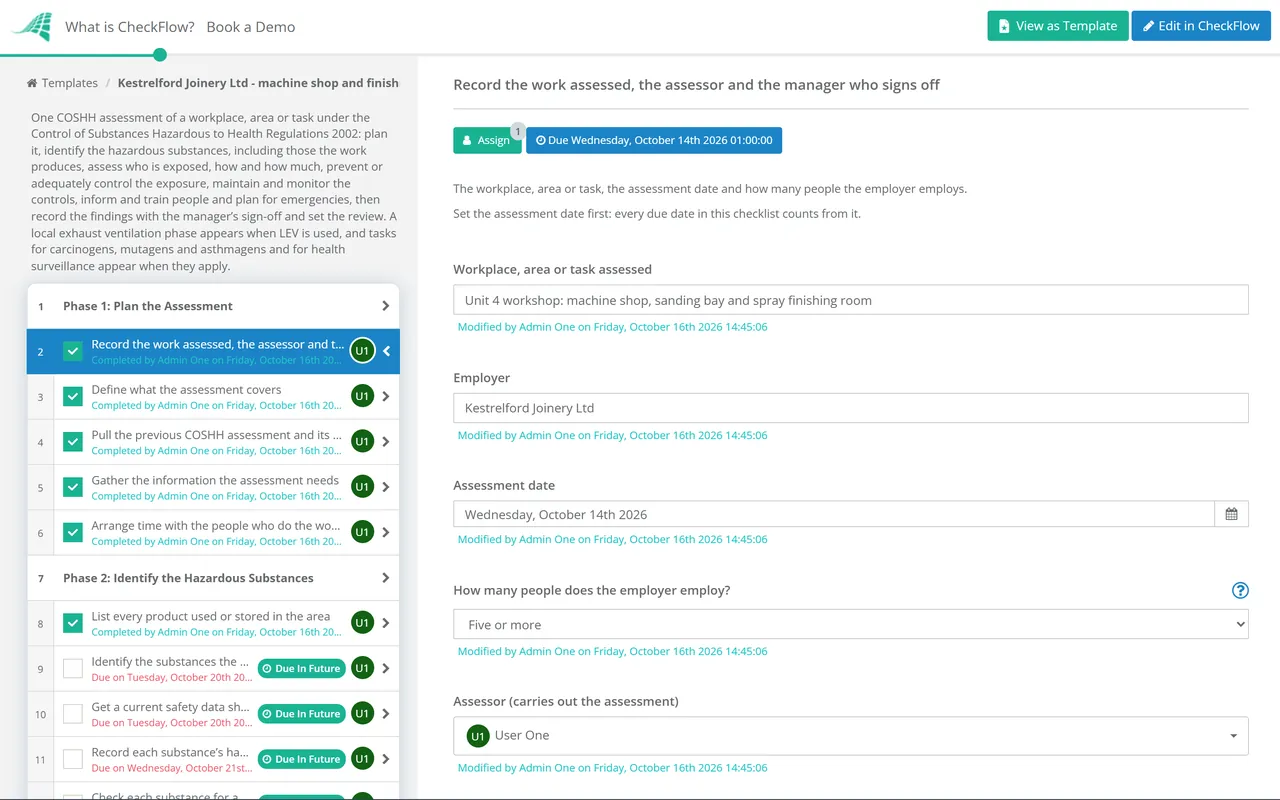Expand Phase 2: Identify the Hazardous Substances chevron

(386, 578)
